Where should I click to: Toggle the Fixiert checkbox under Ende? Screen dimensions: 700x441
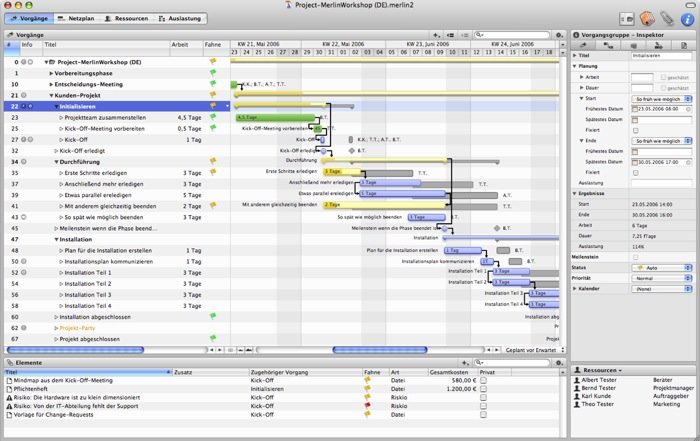[635, 173]
